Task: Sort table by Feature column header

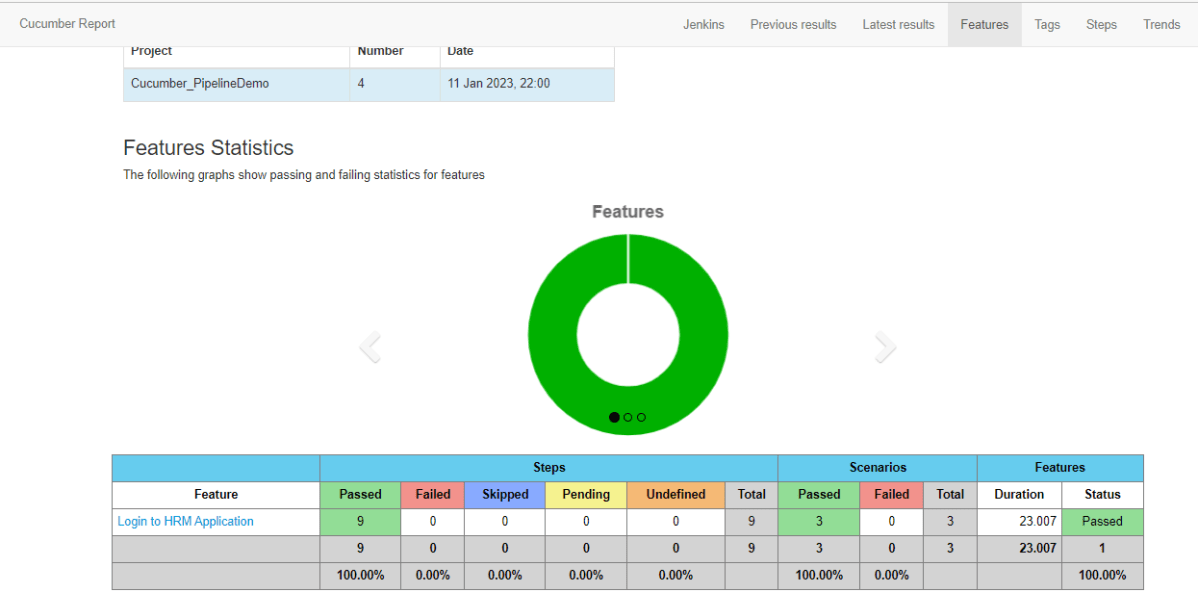Action: (216, 494)
